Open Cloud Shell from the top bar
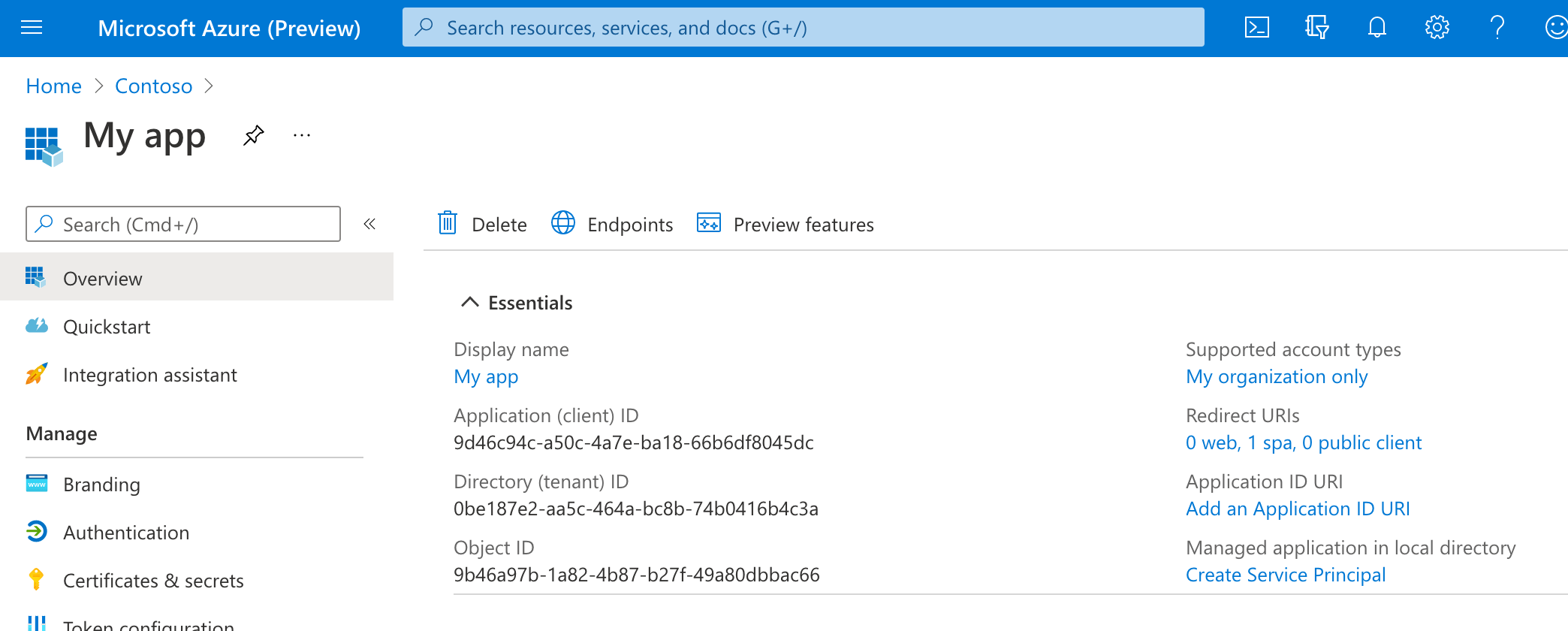1568x631 pixels. (x=1257, y=28)
